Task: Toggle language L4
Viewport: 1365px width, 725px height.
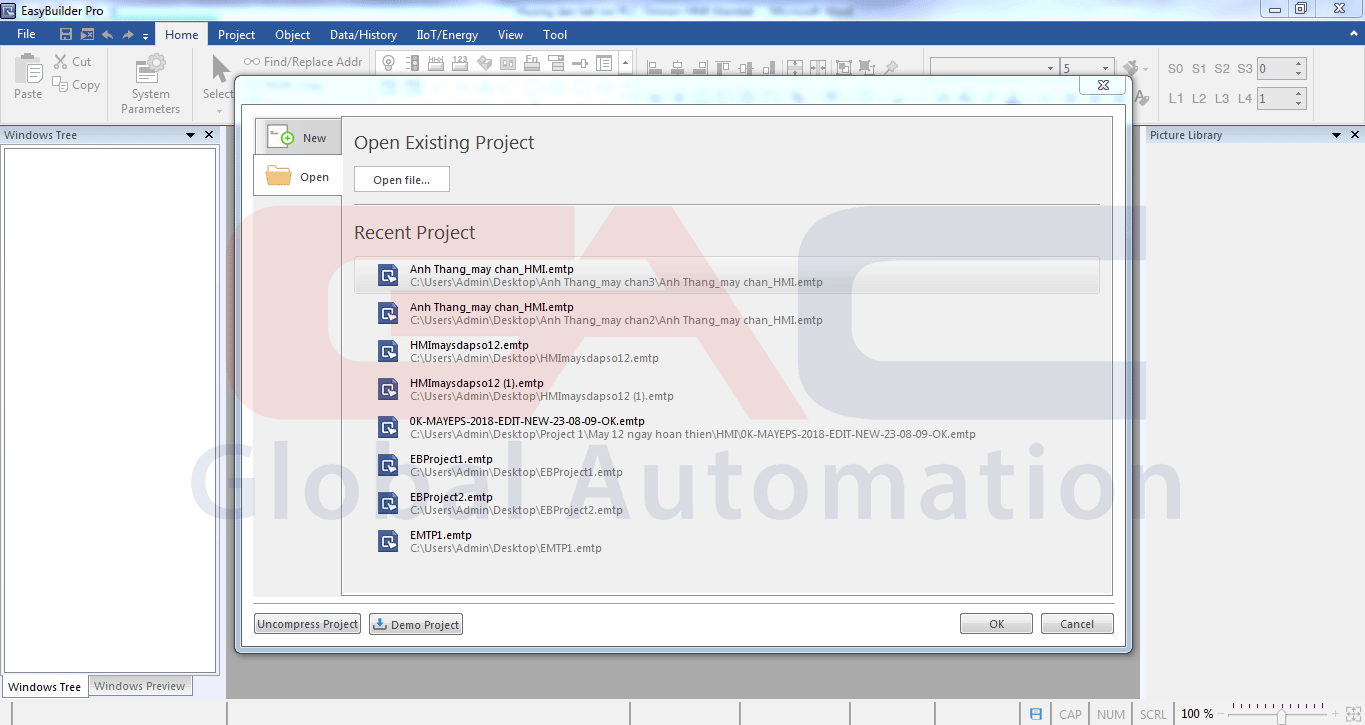Action: pyautogui.click(x=1245, y=99)
